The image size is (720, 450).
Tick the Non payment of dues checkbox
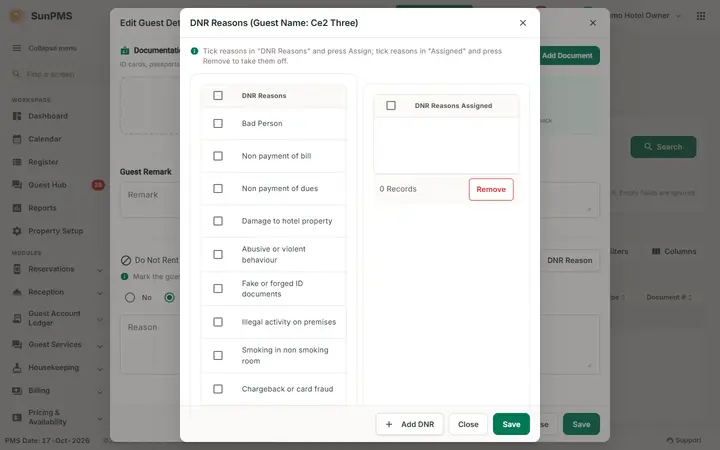tap(218, 189)
